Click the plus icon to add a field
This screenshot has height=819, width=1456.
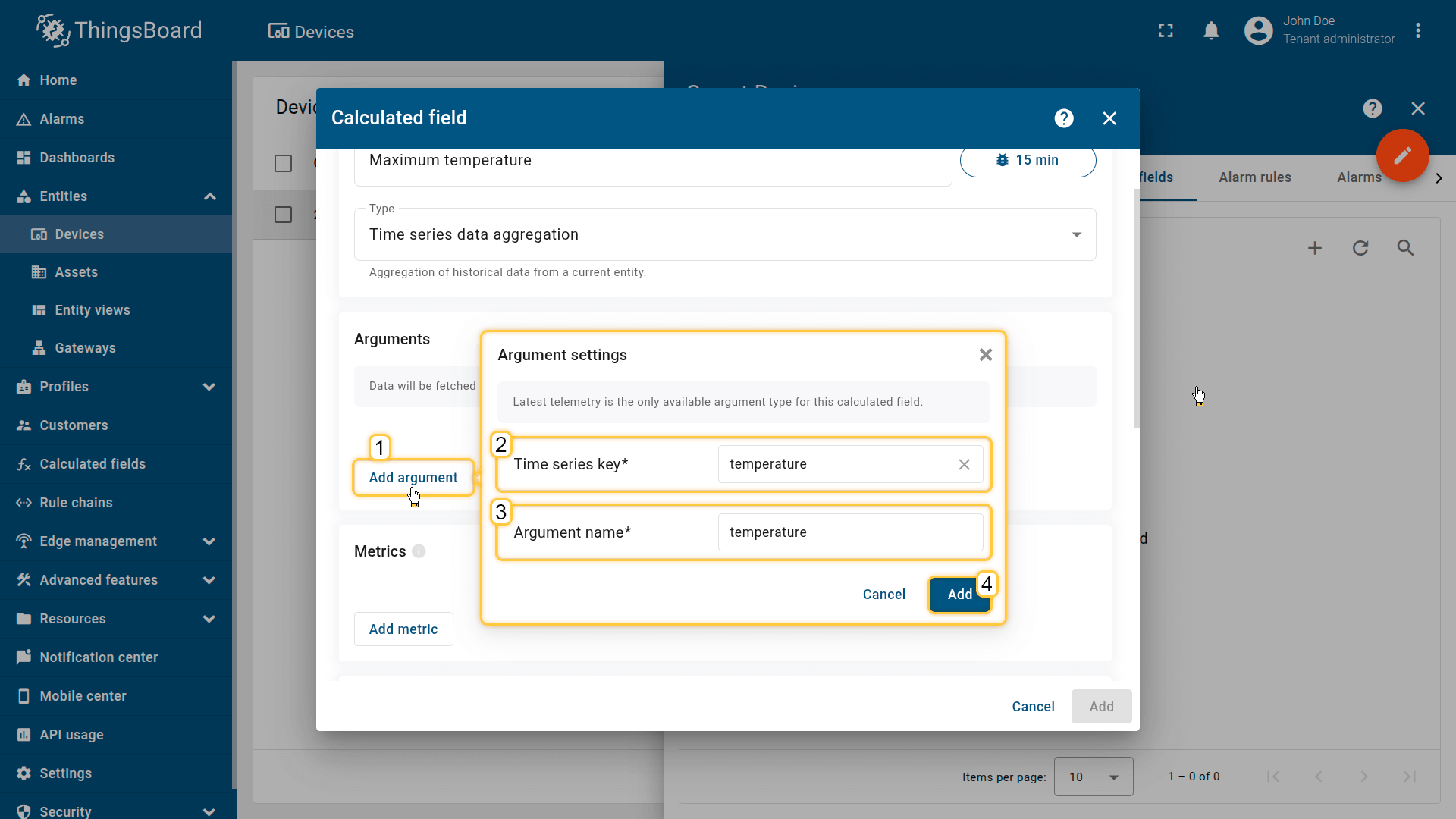1315,248
